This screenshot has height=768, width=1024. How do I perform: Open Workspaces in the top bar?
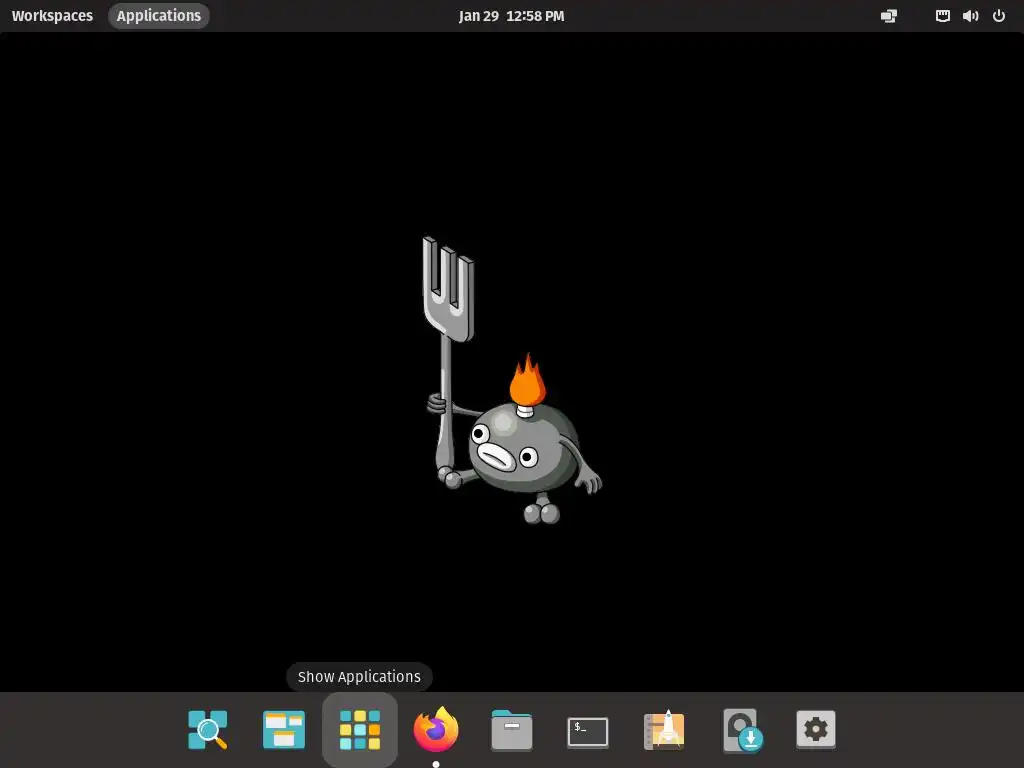[x=52, y=16]
